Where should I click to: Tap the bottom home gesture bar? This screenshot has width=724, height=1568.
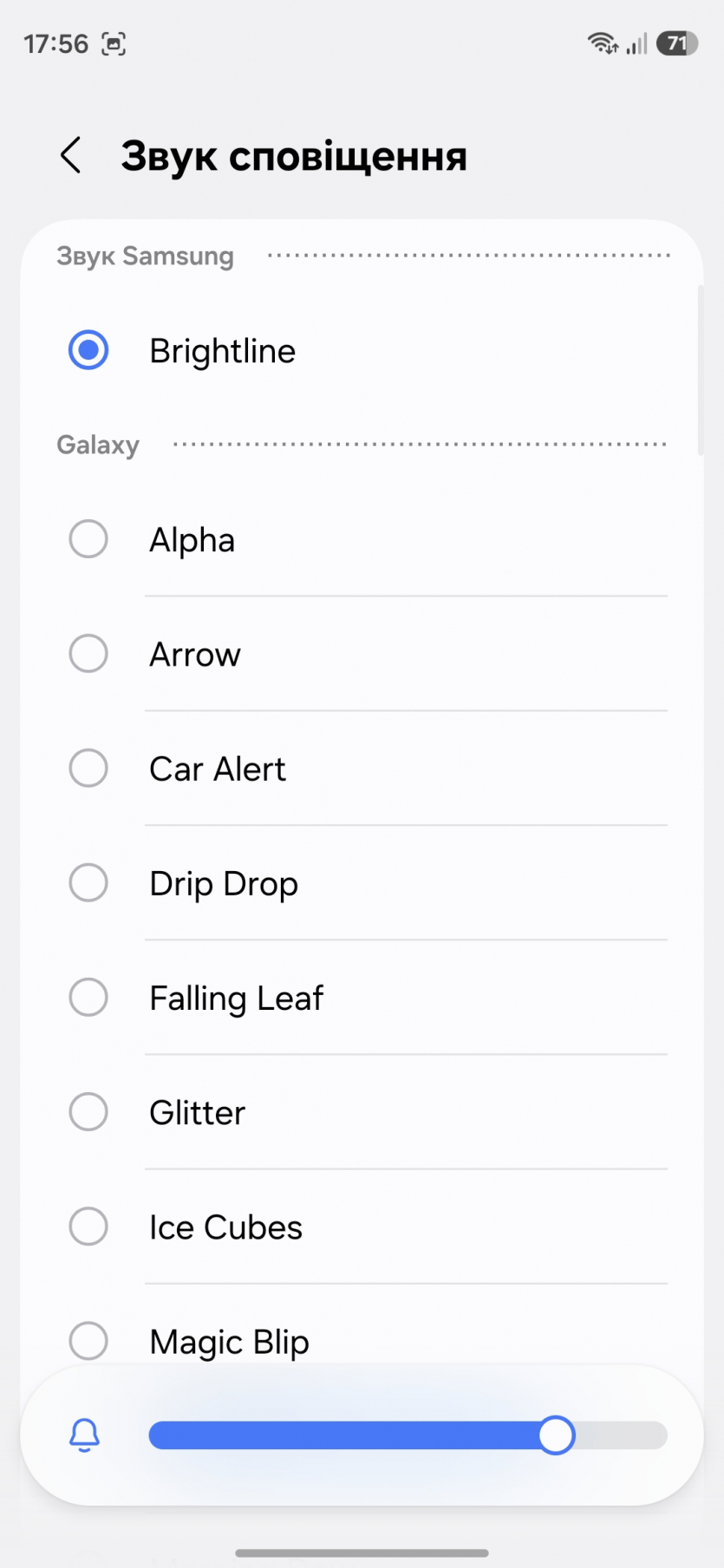362,1552
